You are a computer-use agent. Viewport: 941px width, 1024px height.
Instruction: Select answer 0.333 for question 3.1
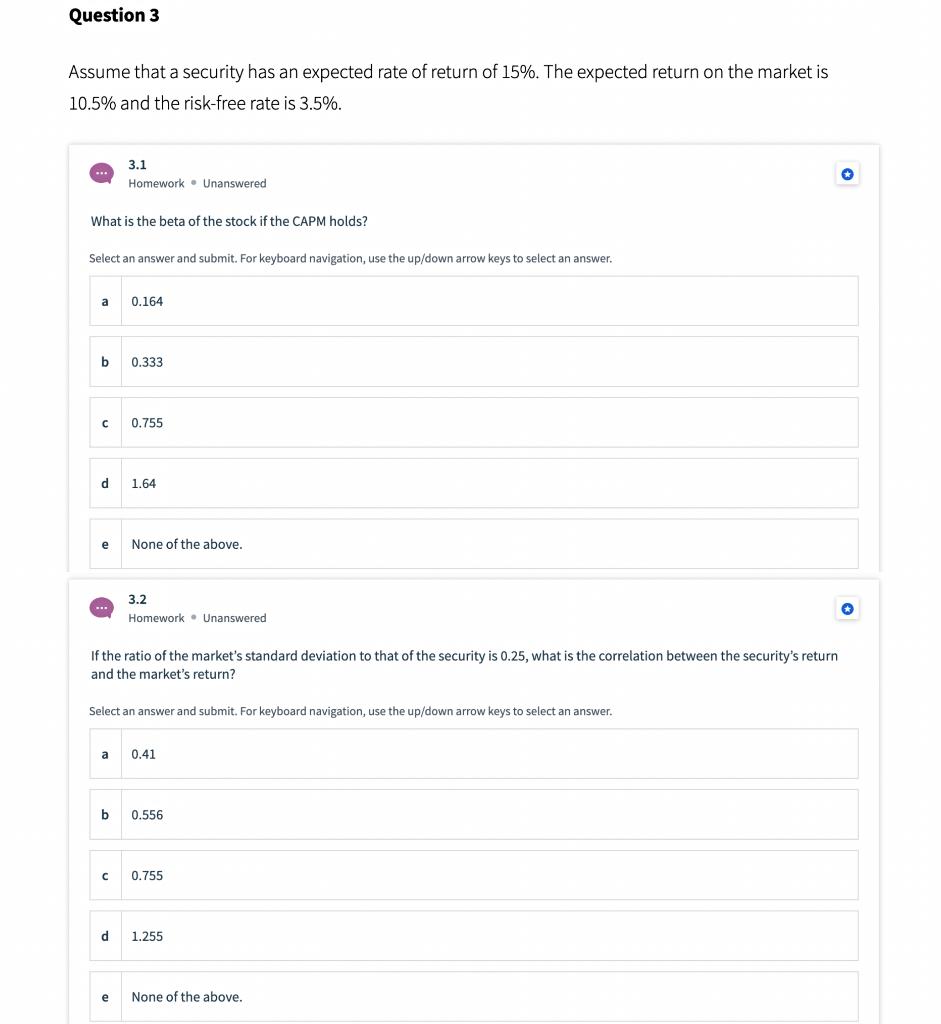pyautogui.click(x=472, y=361)
